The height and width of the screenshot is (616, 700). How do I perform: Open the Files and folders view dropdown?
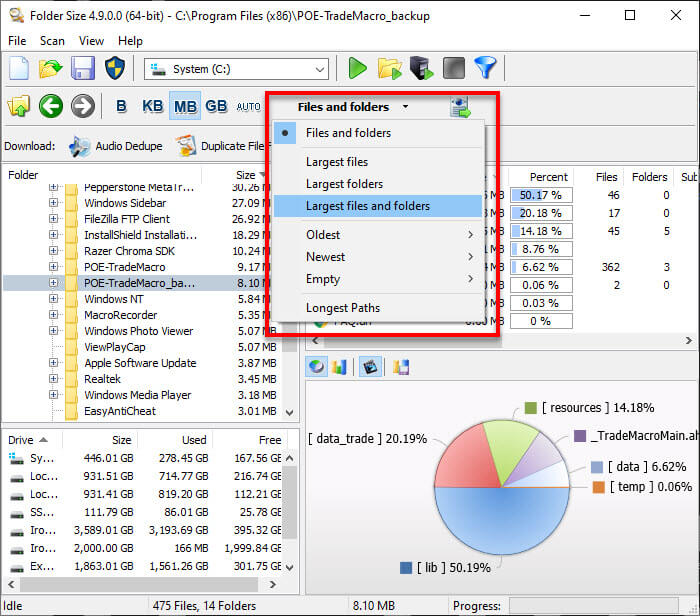(353, 107)
